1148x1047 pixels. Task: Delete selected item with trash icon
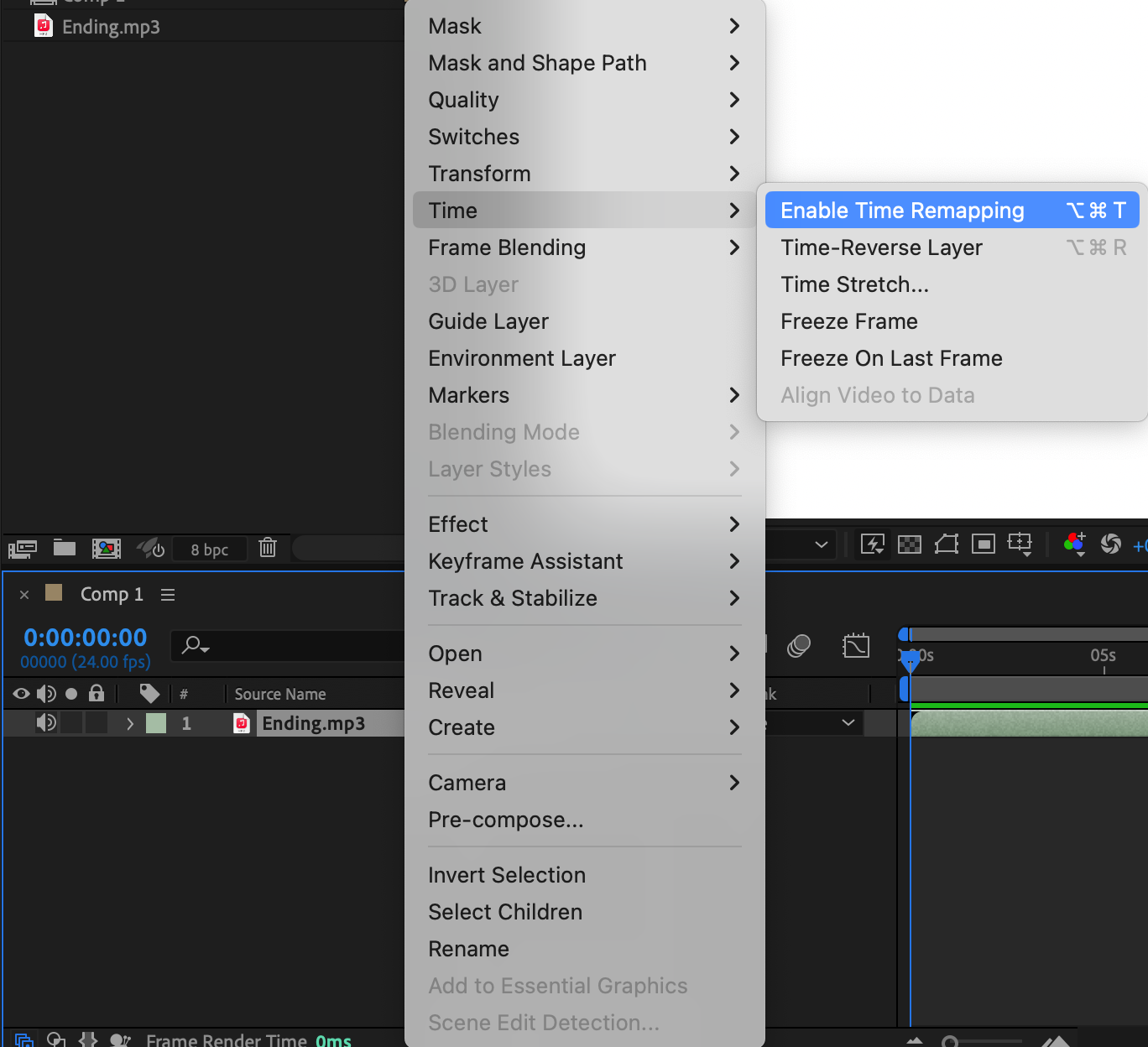(268, 548)
